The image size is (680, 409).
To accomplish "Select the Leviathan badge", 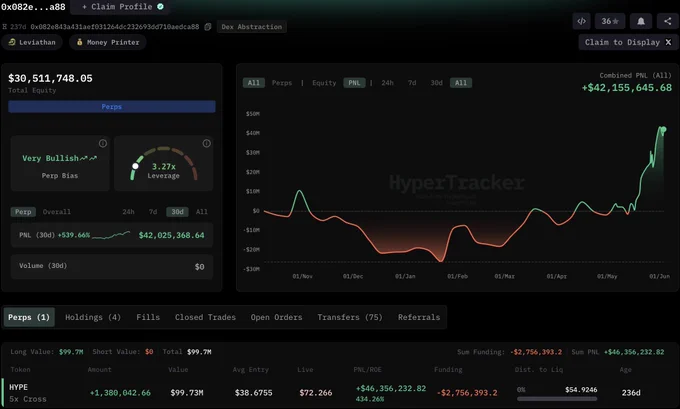I will pos(32,43).
